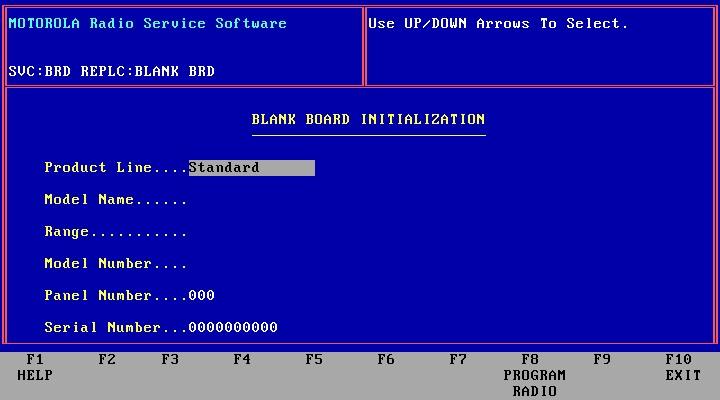Click the F7 function key slot

pos(458,359)
